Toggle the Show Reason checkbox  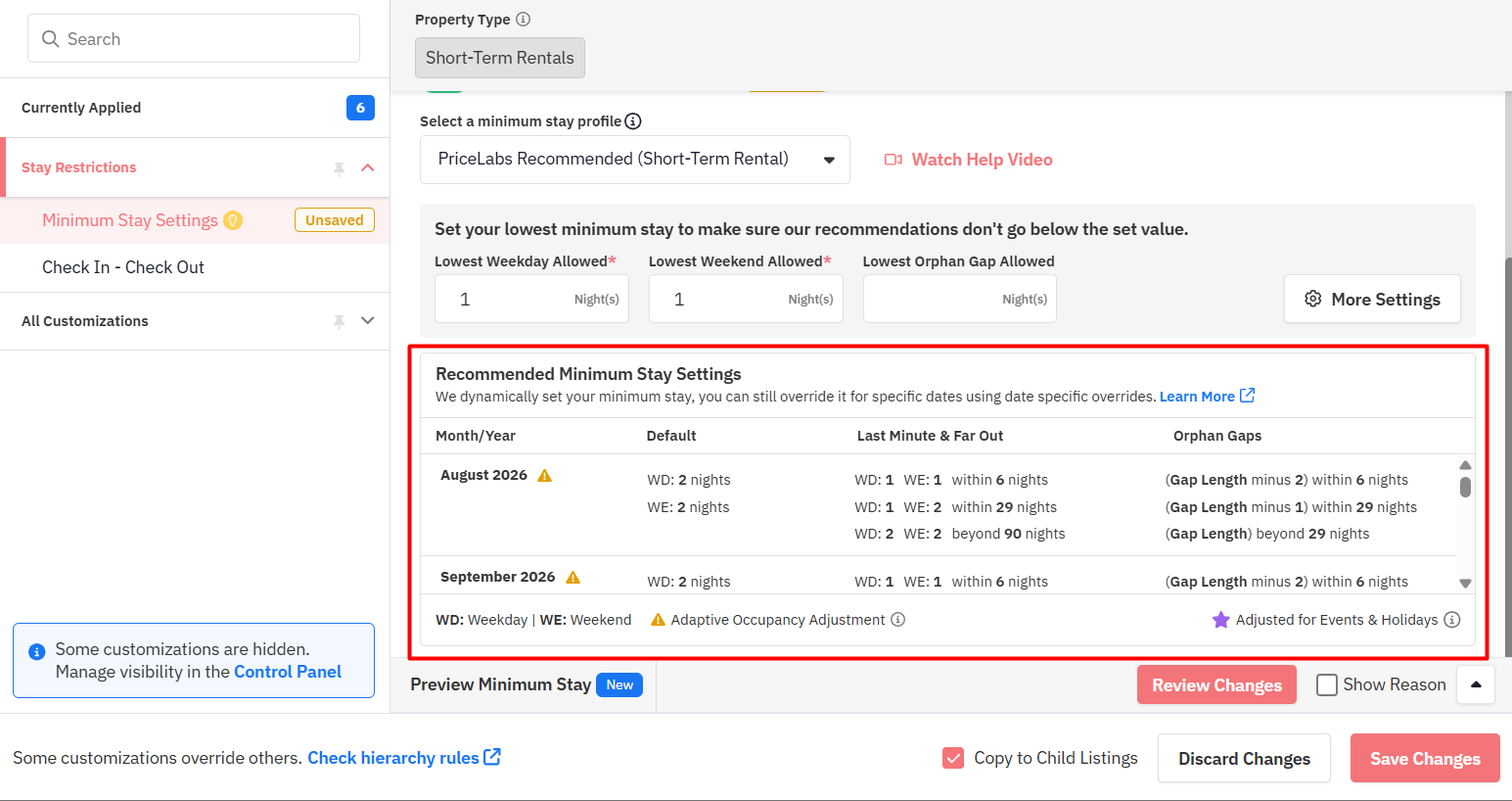[1327, 684]
